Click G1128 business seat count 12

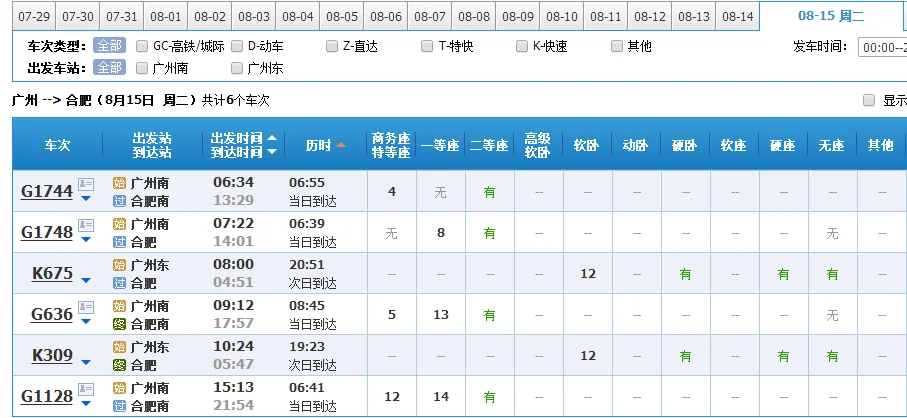pos(392,397)
